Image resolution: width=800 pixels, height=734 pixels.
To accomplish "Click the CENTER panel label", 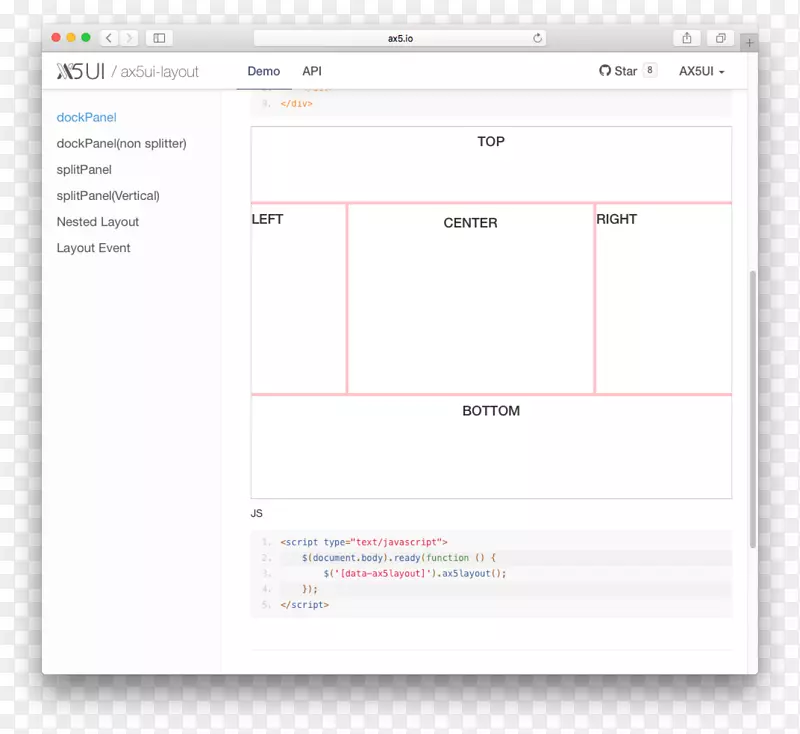I will point(470,223).
